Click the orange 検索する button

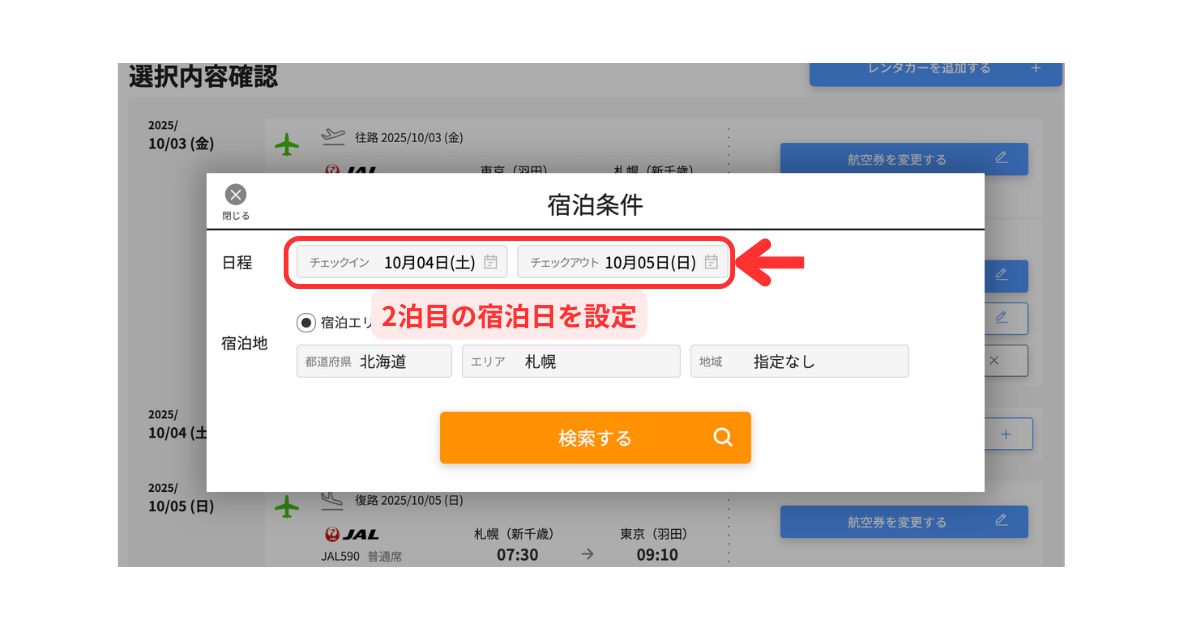pos(595,438)
